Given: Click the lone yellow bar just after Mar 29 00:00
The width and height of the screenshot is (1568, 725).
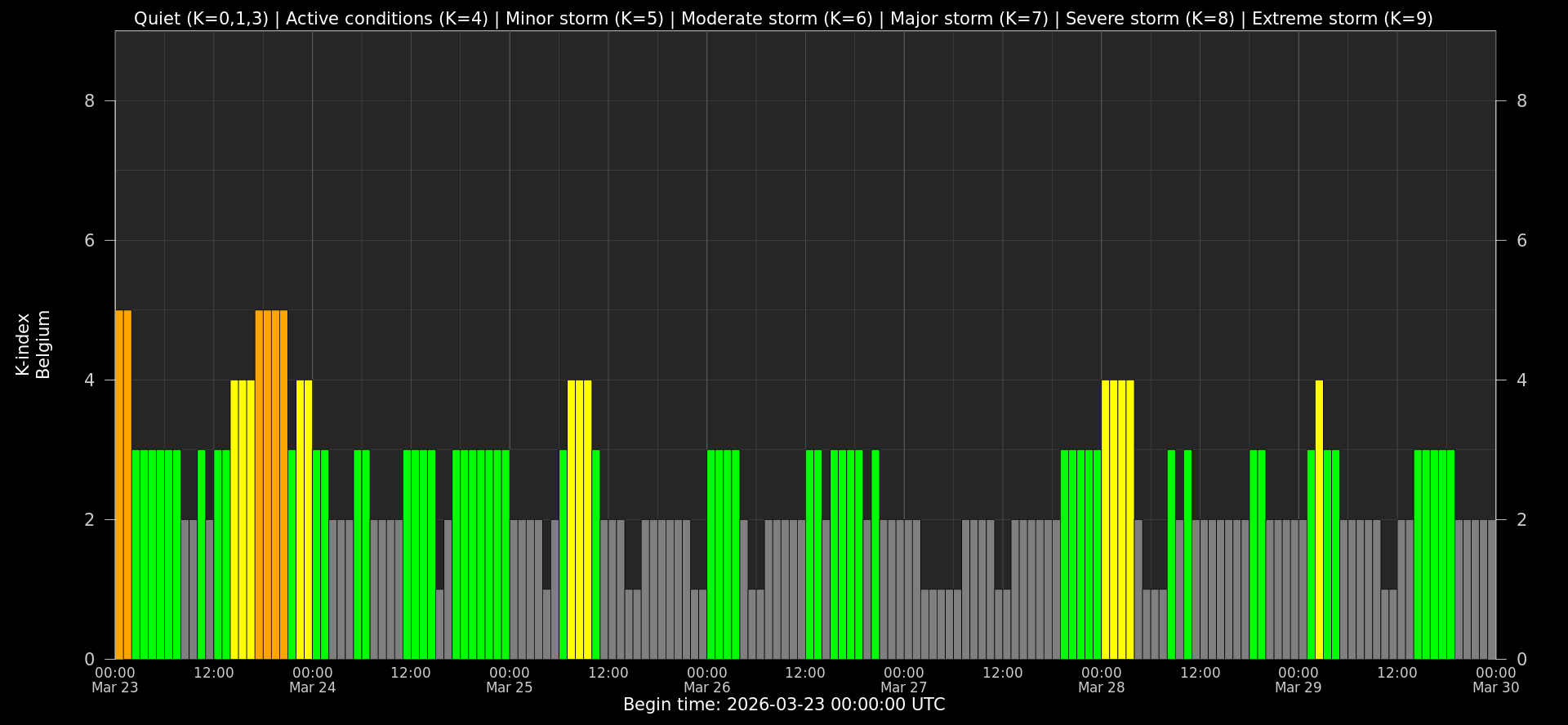Looking at the screenshot, I should pyautogui.click(x=1319, y=519).
